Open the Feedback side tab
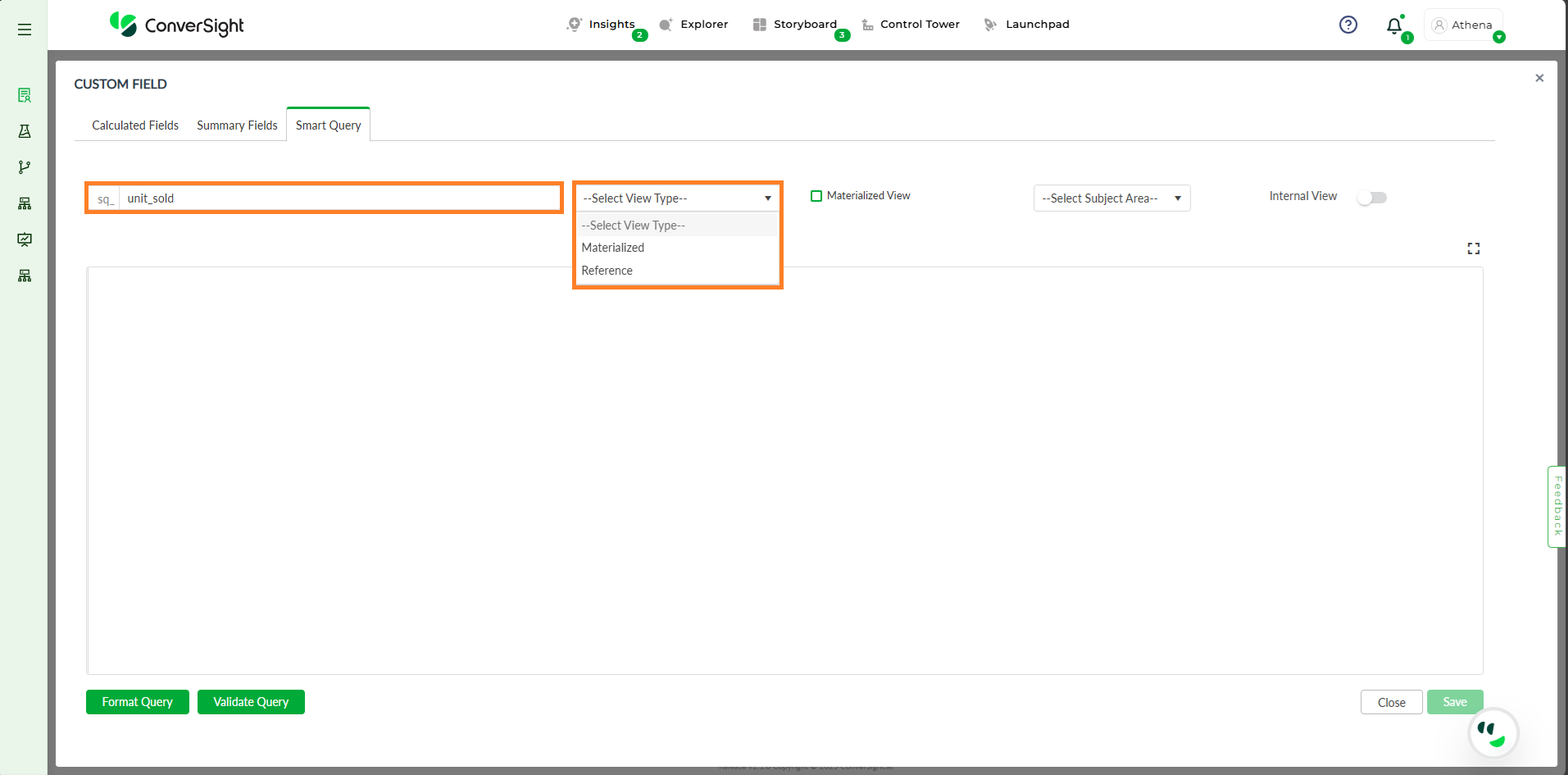 pos(1557,506)
